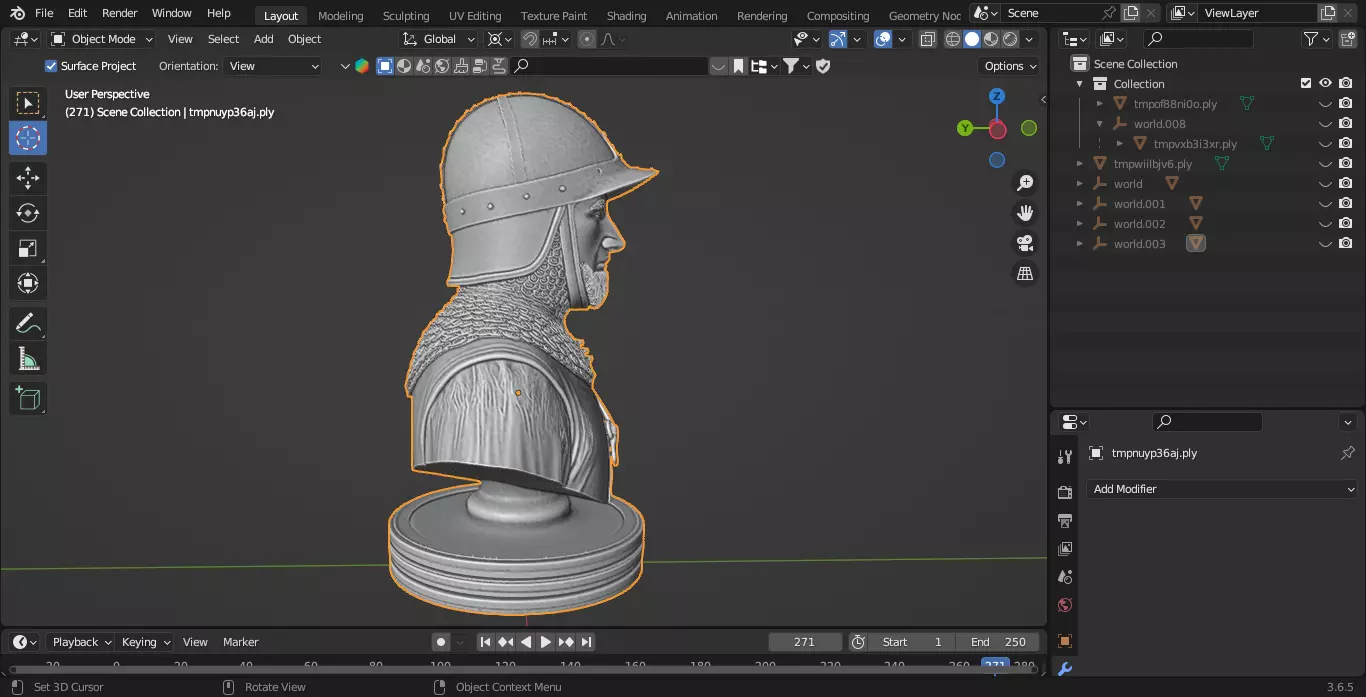Viewport: 1366px width, 697px height.
Task: Open the Playback dropdown
Action: (x=81, y=642)
